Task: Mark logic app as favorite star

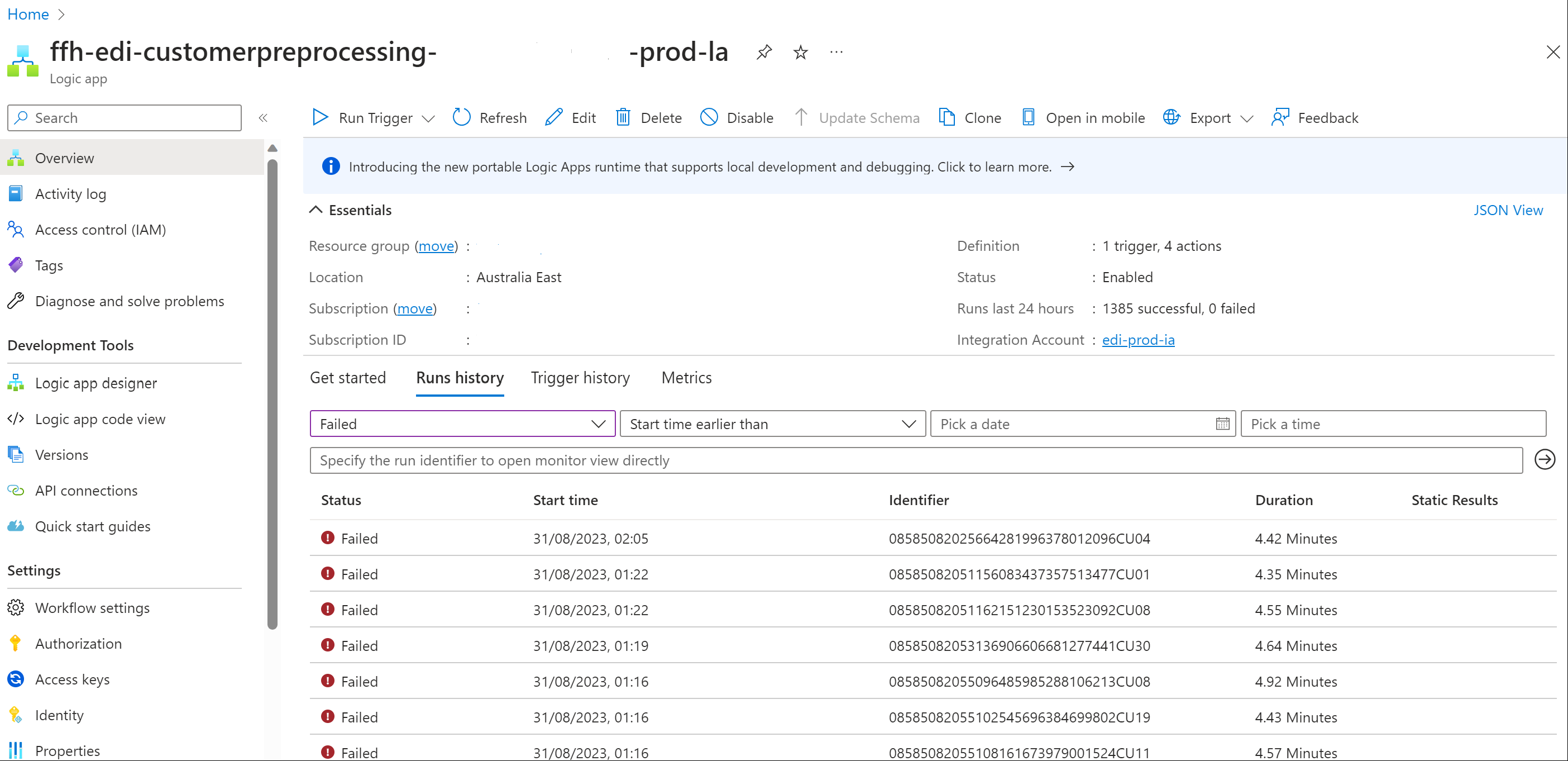Action: click(800, 53)
